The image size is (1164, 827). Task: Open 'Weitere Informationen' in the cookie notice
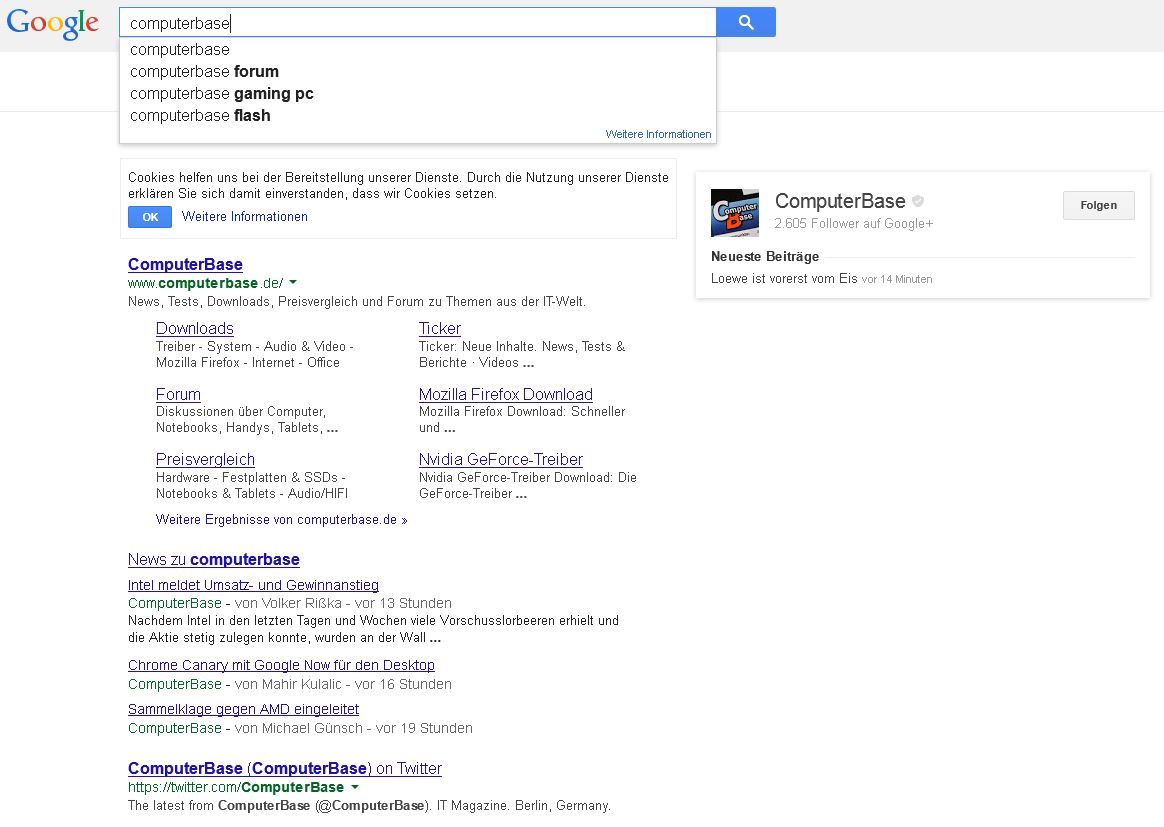pos(245,217)
